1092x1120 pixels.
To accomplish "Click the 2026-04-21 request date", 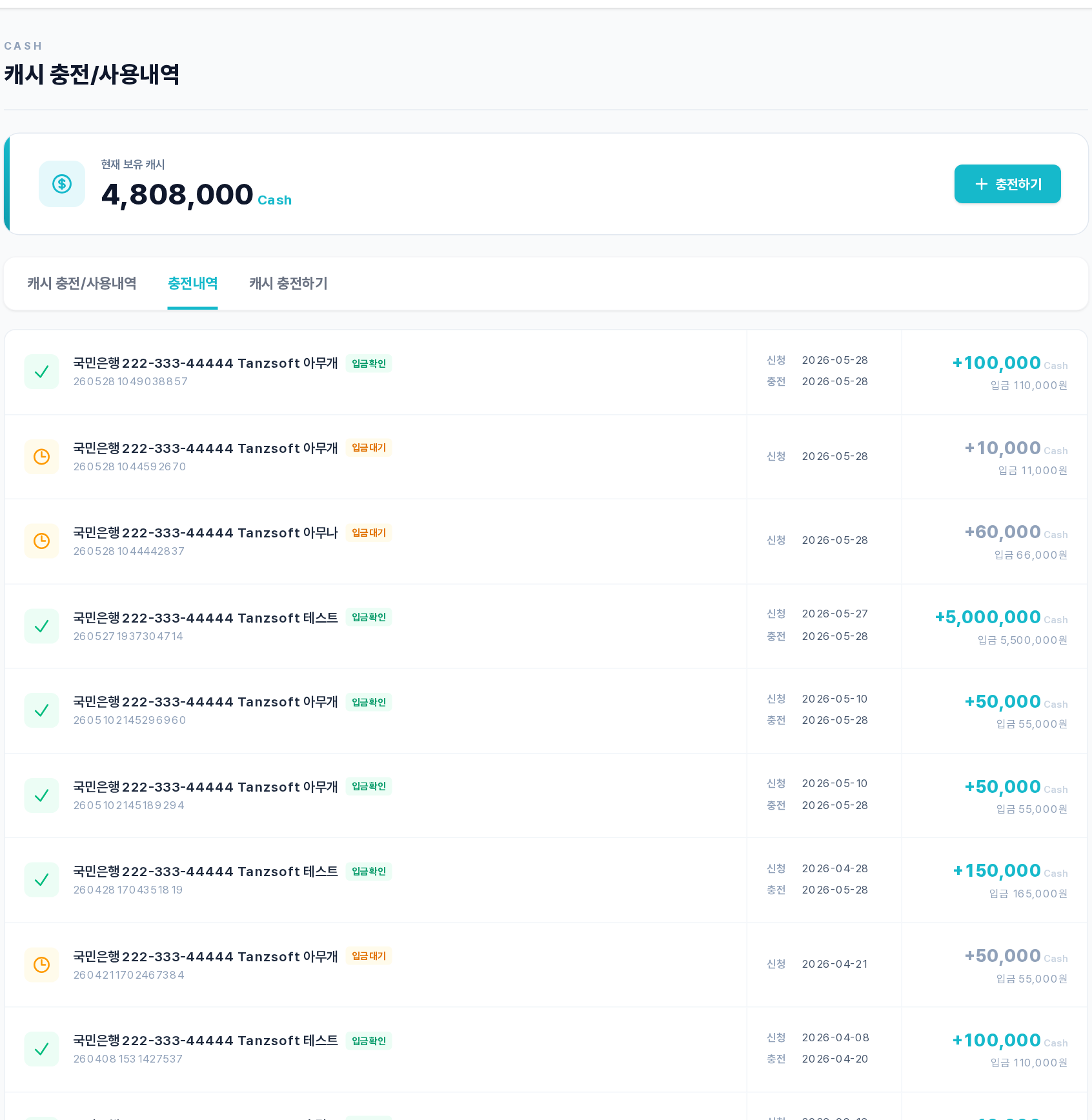I will click(834, 964).
